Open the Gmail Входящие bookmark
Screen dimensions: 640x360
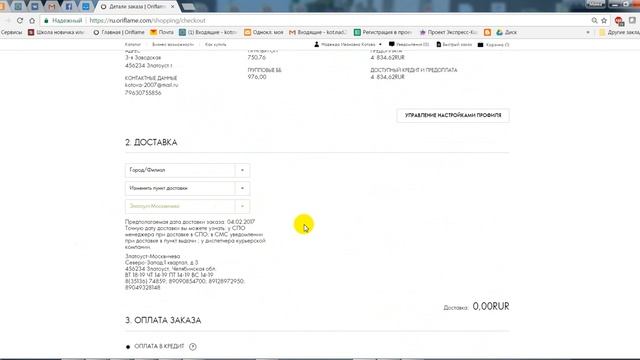(318, 32)
